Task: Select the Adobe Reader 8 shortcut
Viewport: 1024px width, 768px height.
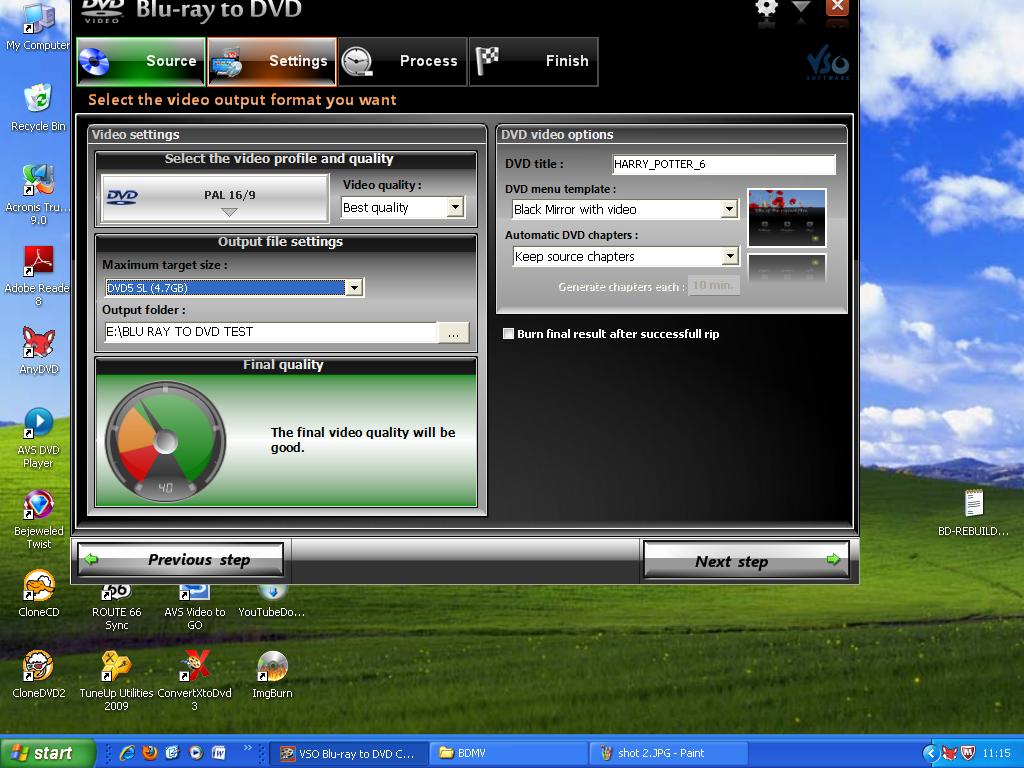Action: pos(38,275)
